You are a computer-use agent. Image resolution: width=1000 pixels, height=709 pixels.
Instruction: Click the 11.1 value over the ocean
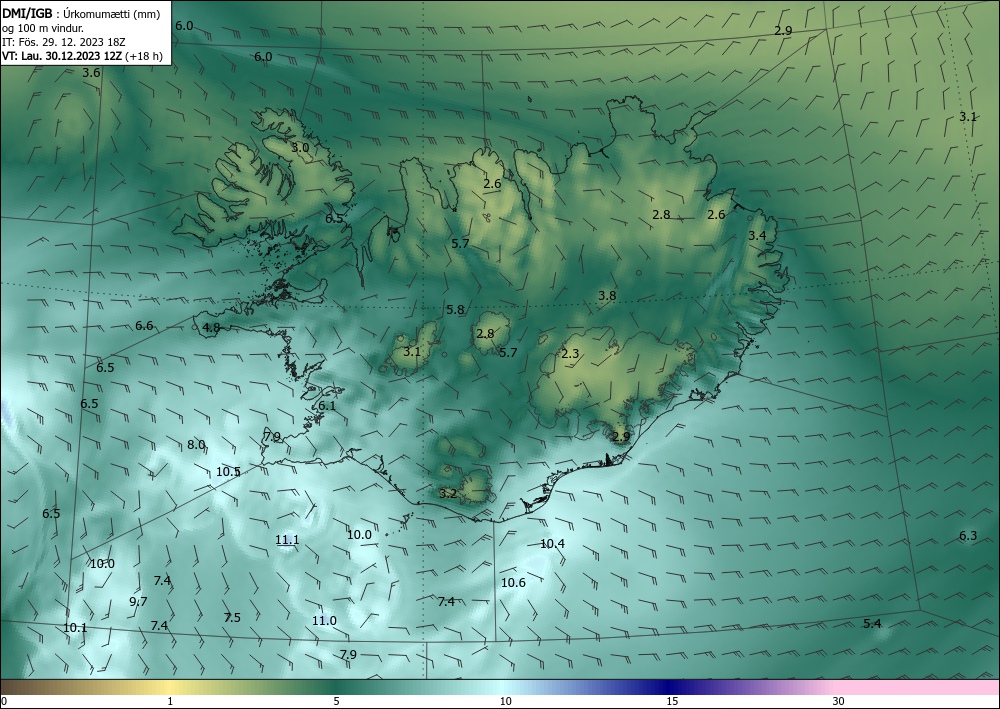[287, 539]
